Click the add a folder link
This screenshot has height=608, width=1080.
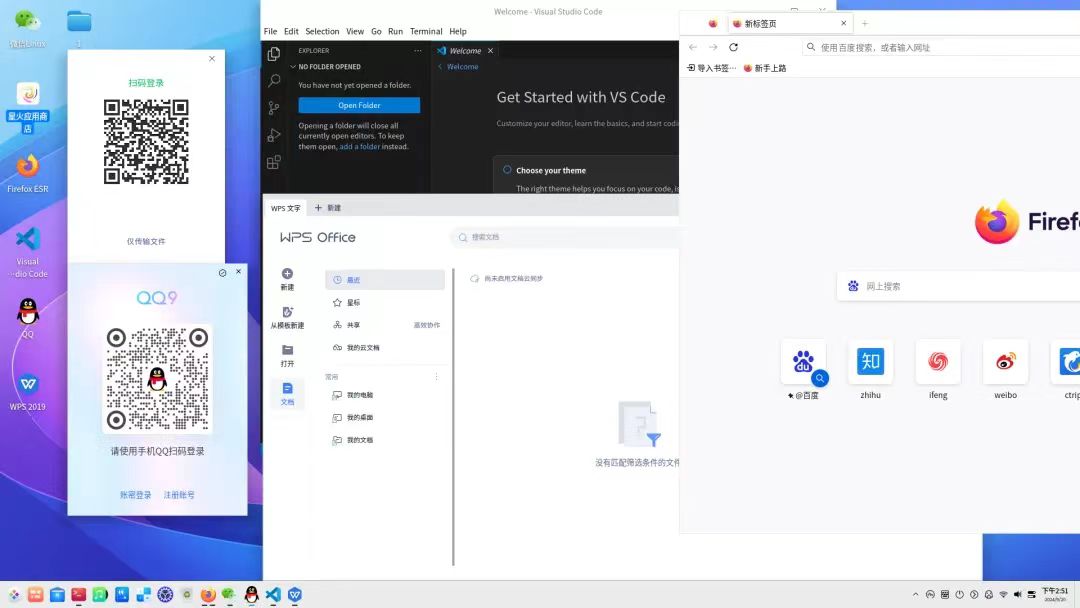(x=360, y=147)
